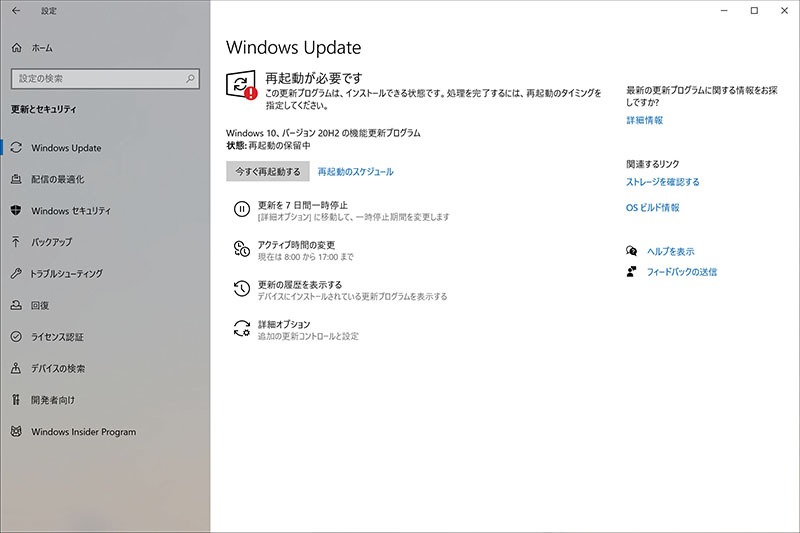800x533 pixels.
Task: Click 再起動が必要です status text
Action: click(314, 78)
